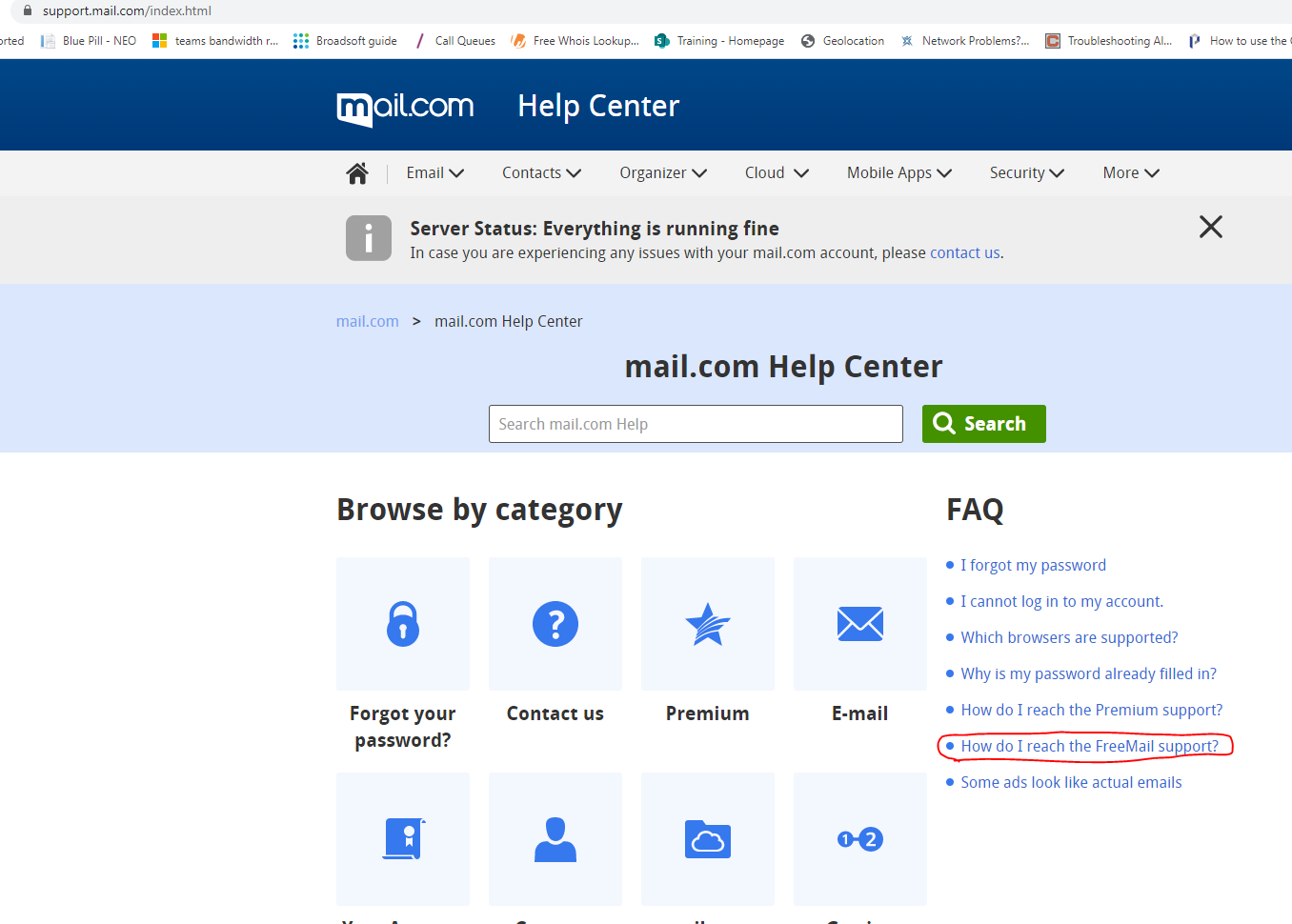Click the contact us link in banner
1292x924 pixels.
coord(964,253)
